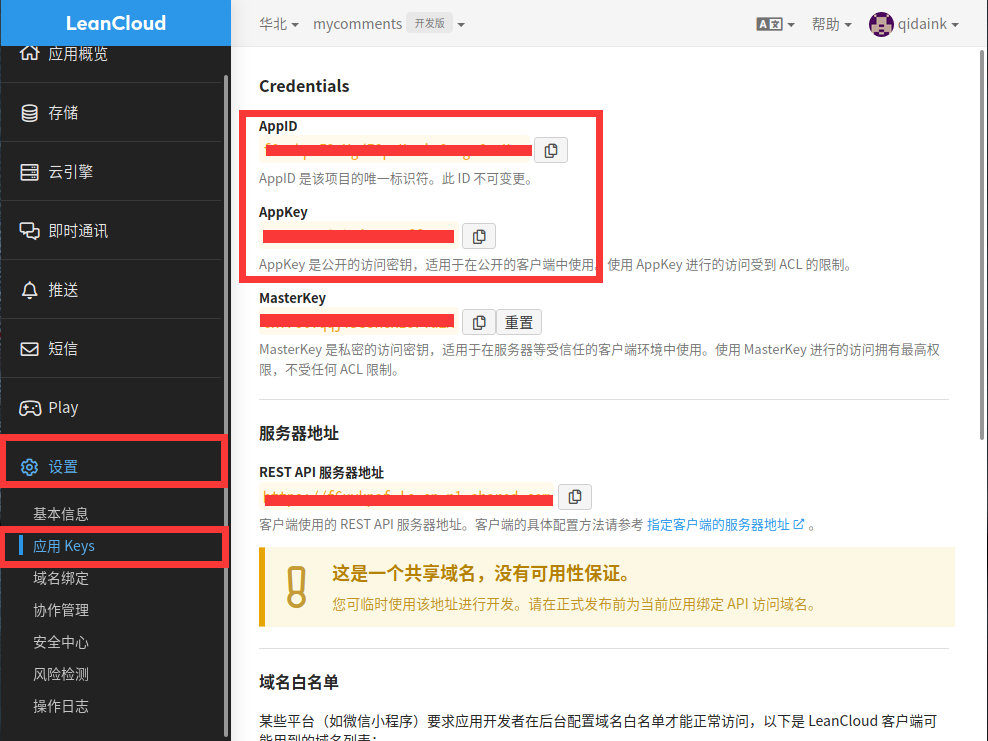This screenshot has height=741, width=988.
Task: Select 安全中心 in settings submenu
Action: 61,642
